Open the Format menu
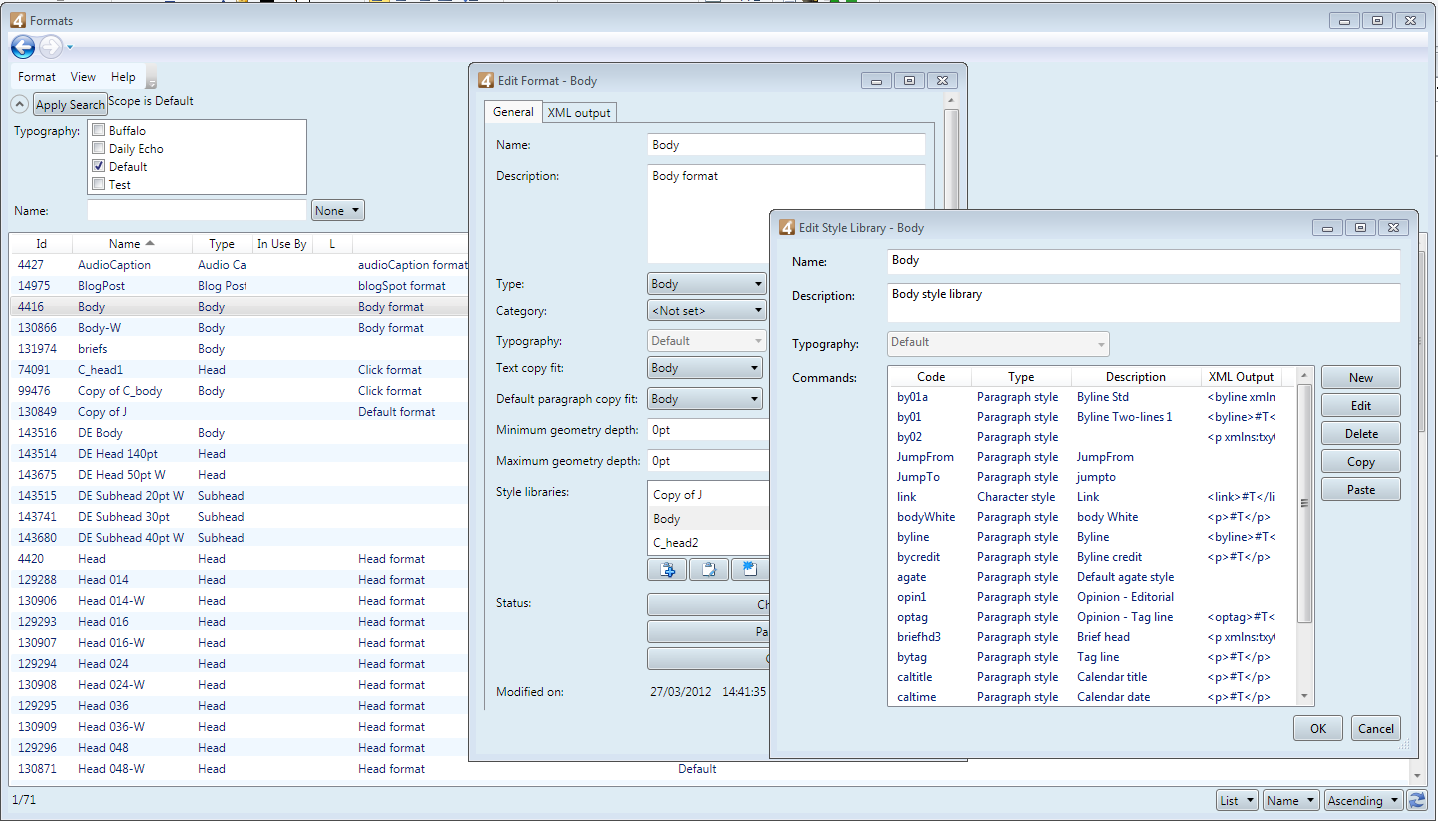Viewport: 1438px width, 821px height. click(x=37, y=77)
